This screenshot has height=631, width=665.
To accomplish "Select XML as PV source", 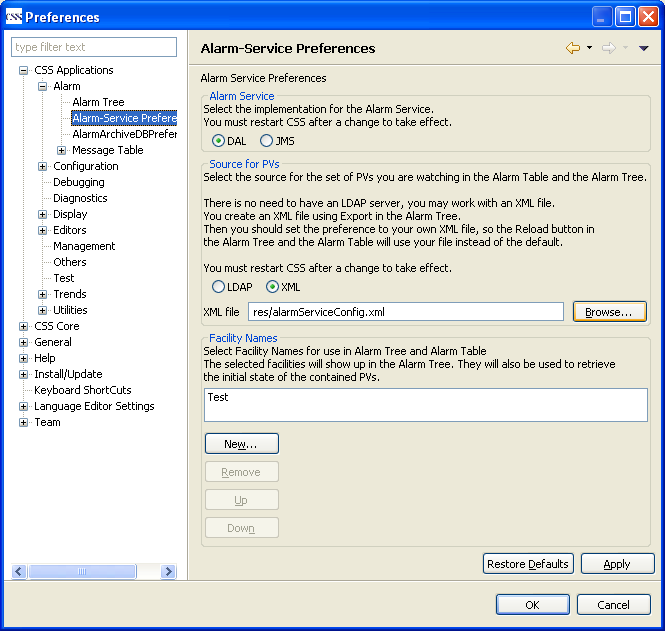I will click(272, 287).
